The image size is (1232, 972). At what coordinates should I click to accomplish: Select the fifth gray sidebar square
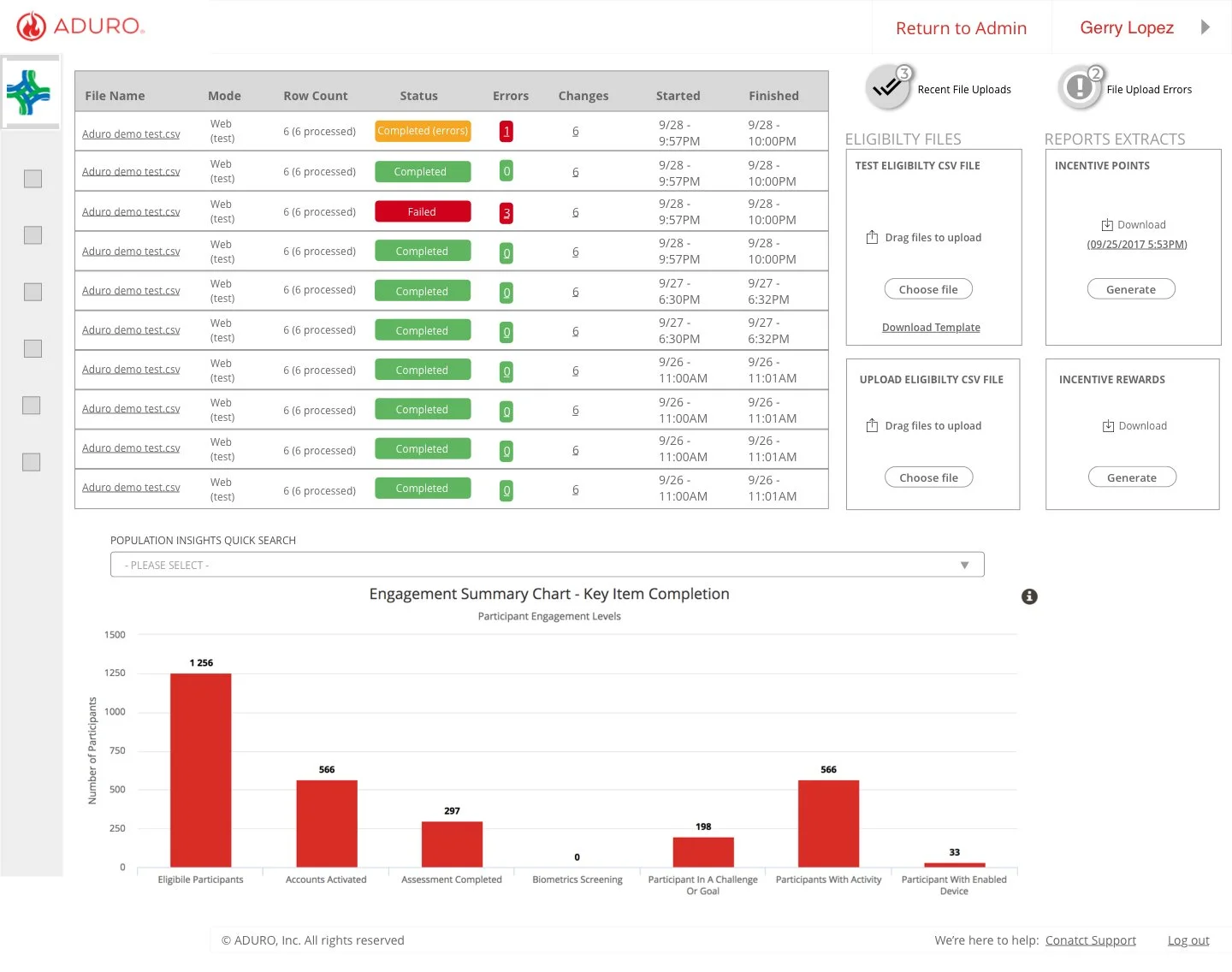pos(32,405)
